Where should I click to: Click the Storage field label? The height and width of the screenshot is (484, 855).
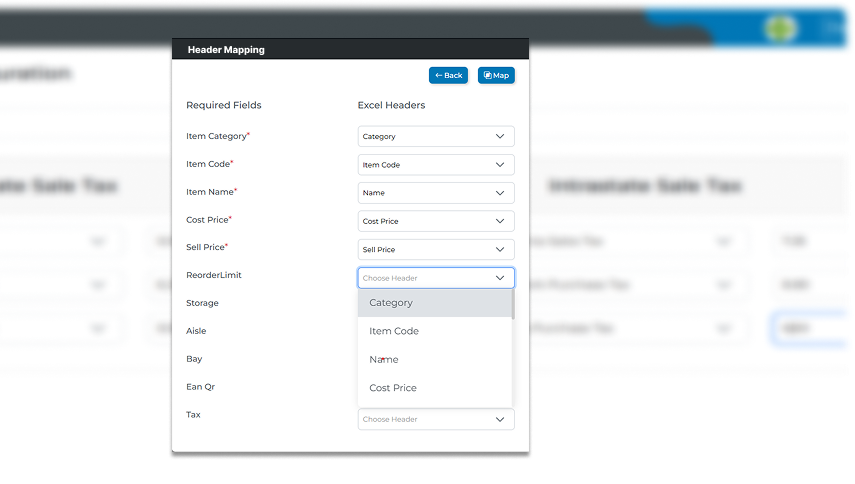(x=202, y=303)
